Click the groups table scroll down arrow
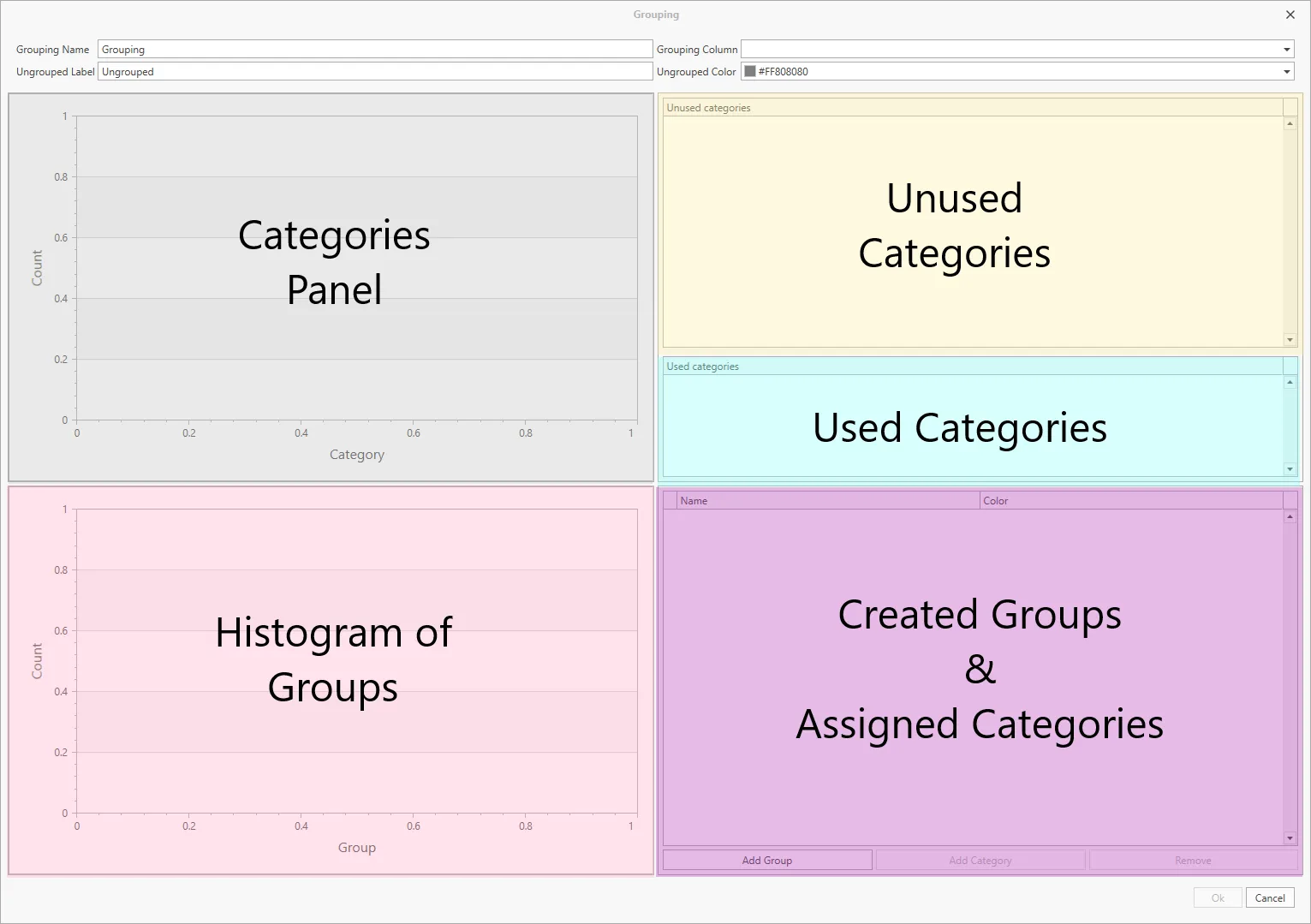The height and width of the screenshot is (924, 1311). 1290,838
